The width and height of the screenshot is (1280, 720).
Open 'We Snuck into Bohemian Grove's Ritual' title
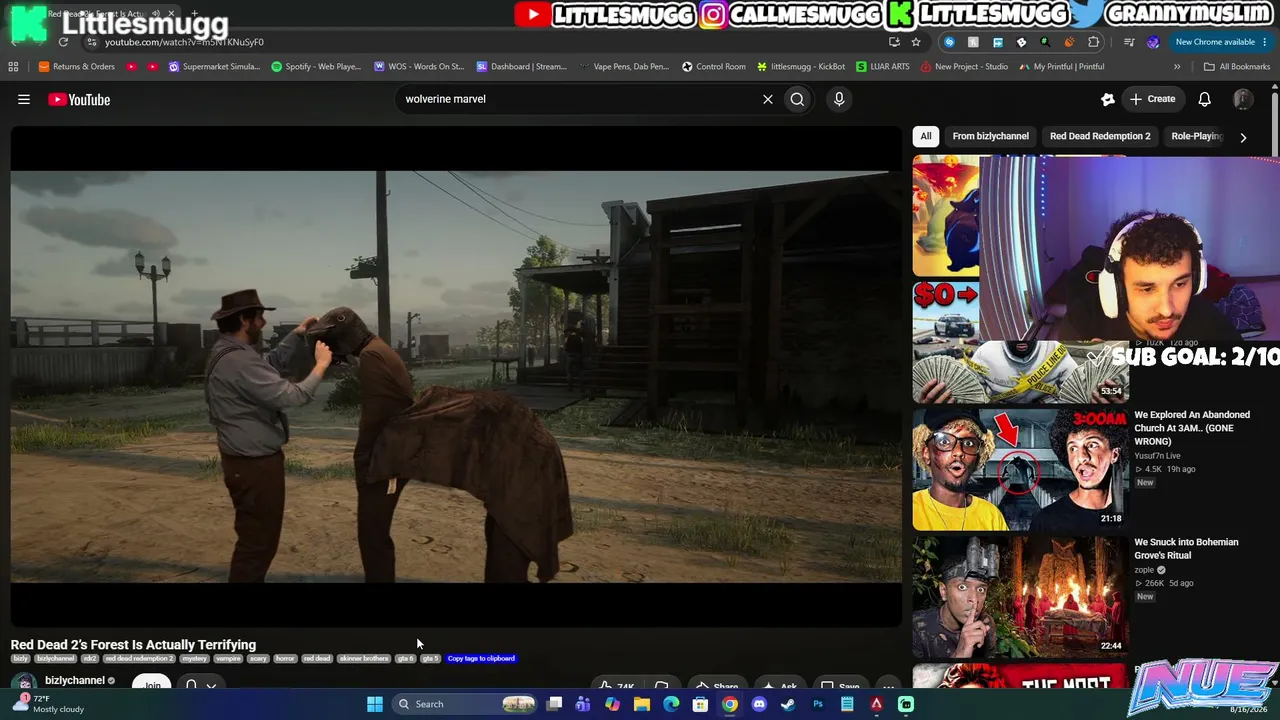(x=1186, y=549)
